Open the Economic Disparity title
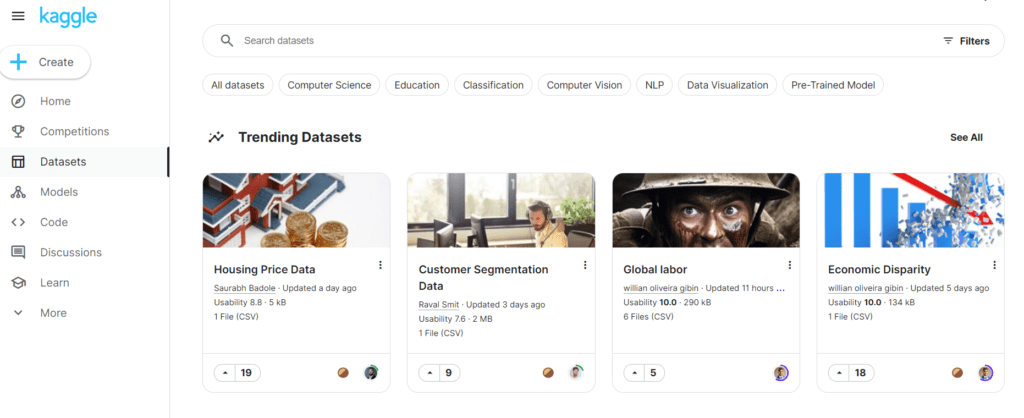 pos(879,269)
